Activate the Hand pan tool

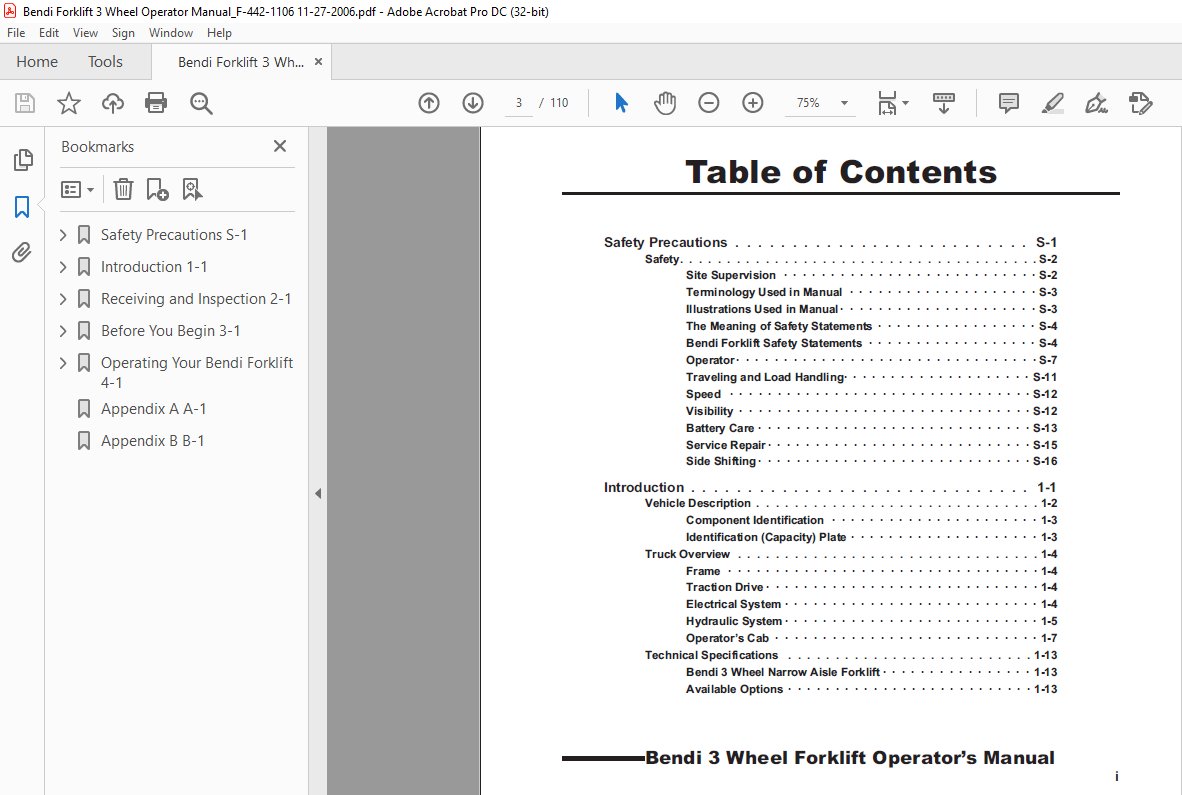point(664,102)
